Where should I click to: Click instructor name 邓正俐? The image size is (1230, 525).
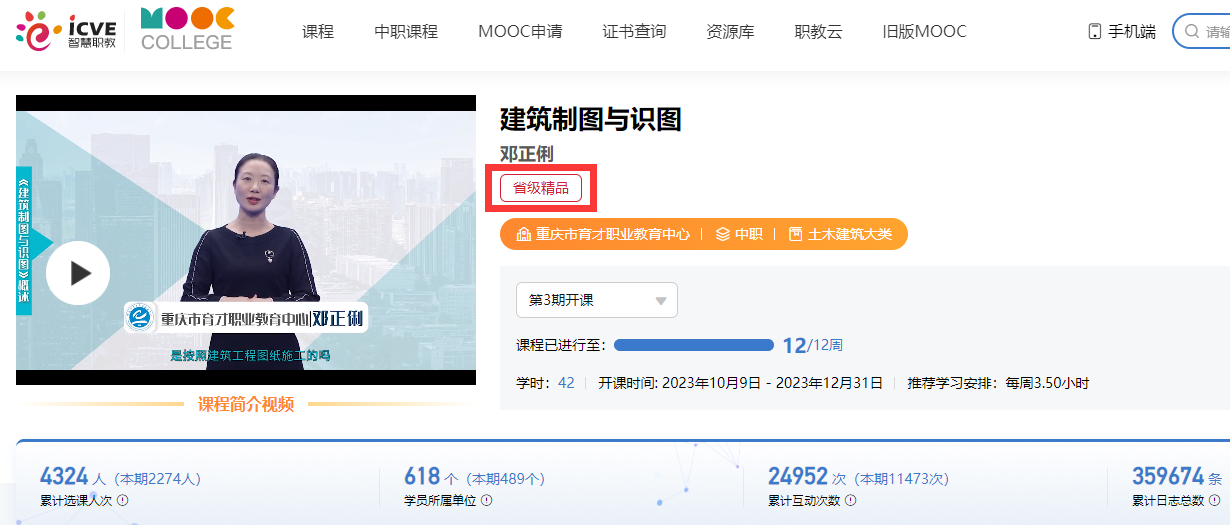tap(526, 154)
